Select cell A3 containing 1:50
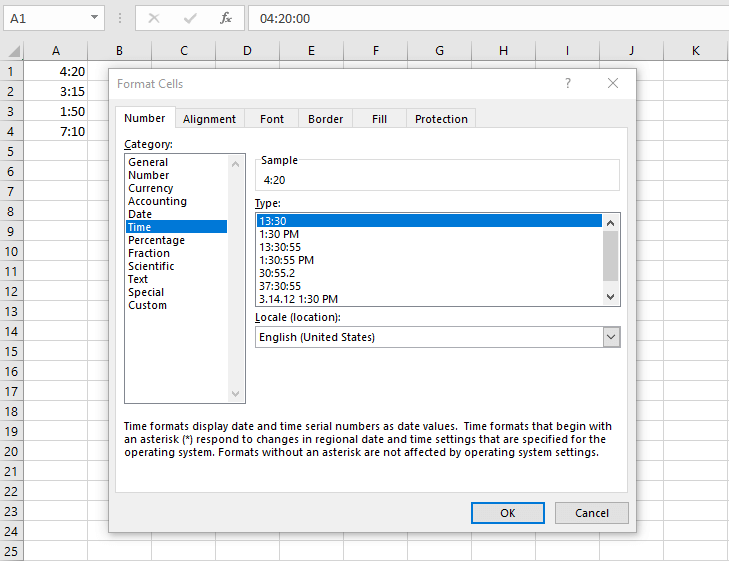The image size is (729, 561). [55, 112]
